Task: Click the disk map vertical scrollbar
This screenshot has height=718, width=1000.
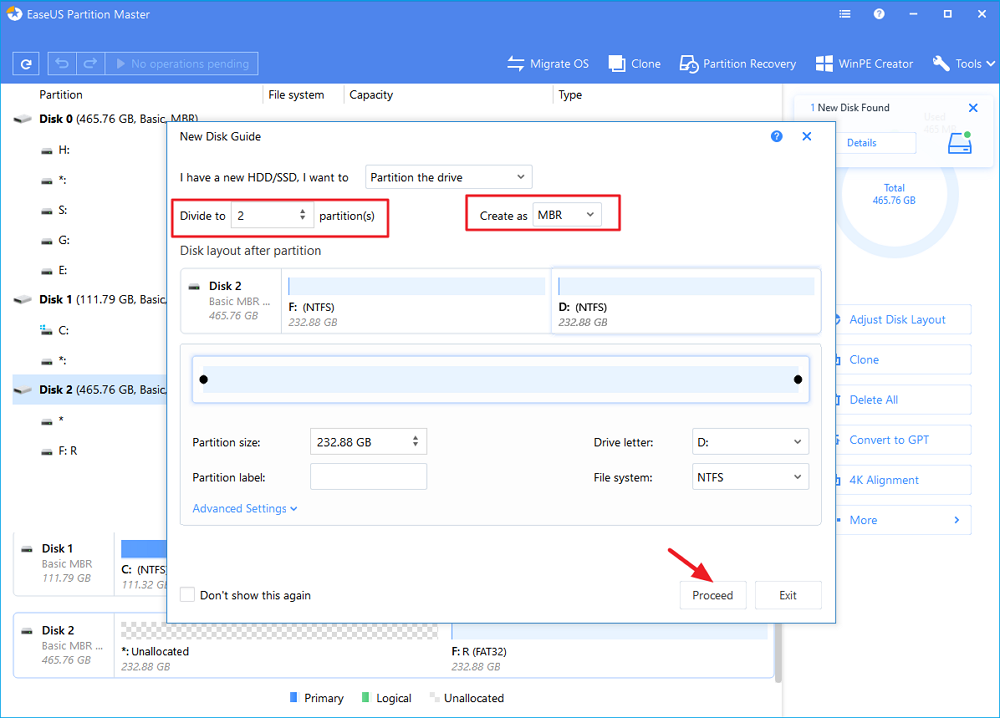Action: coord(778,652)
